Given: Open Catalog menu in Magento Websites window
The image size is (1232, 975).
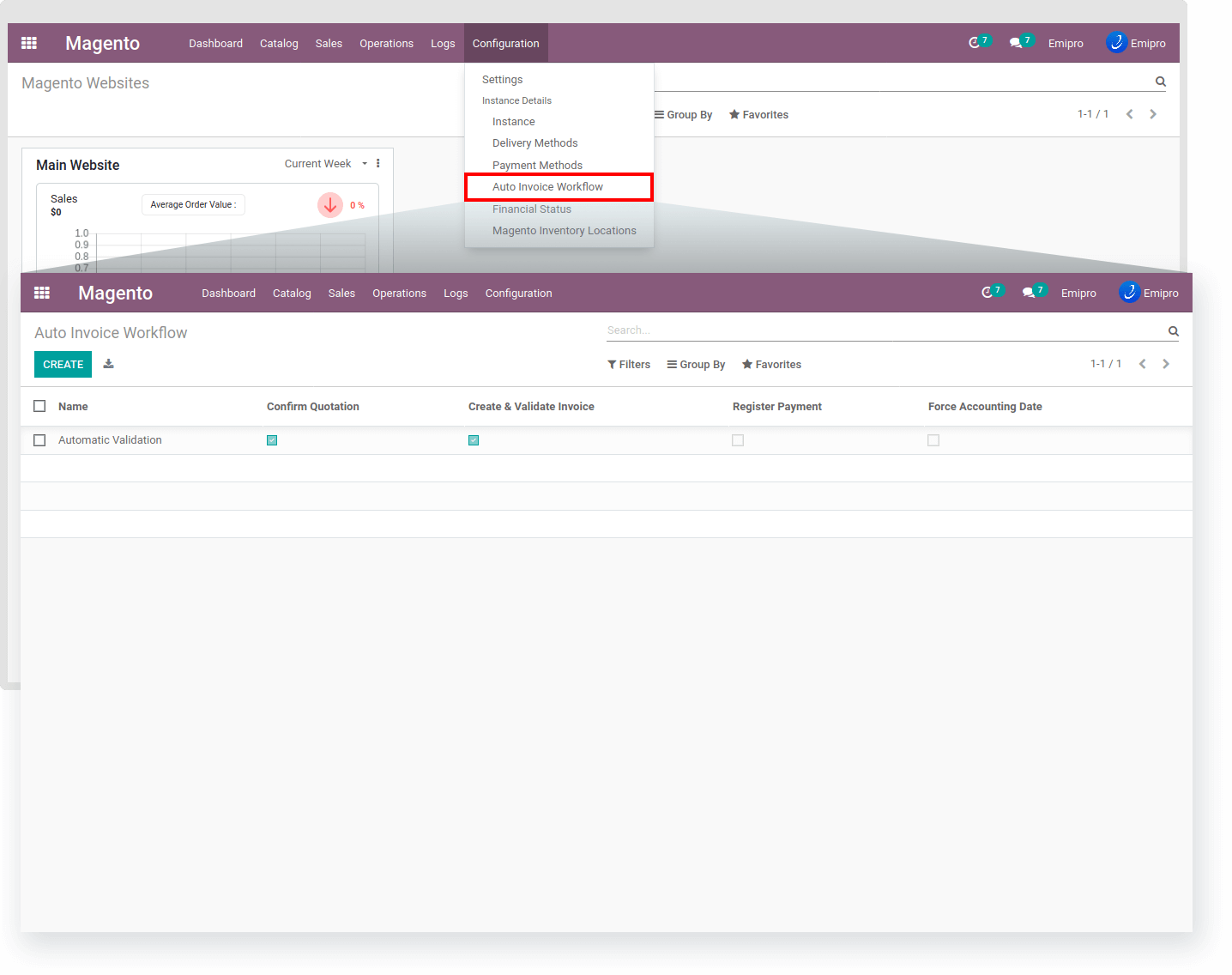Looking at the screenshot, I should coord(279,44).
